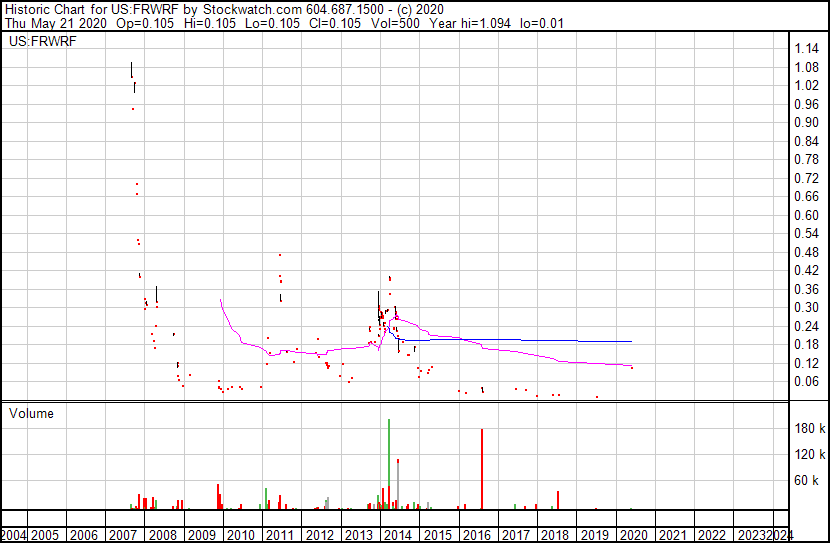Screen dimensions: 830x543
Task: Click the 2009 year label
Action: click(x=202, y=535)
